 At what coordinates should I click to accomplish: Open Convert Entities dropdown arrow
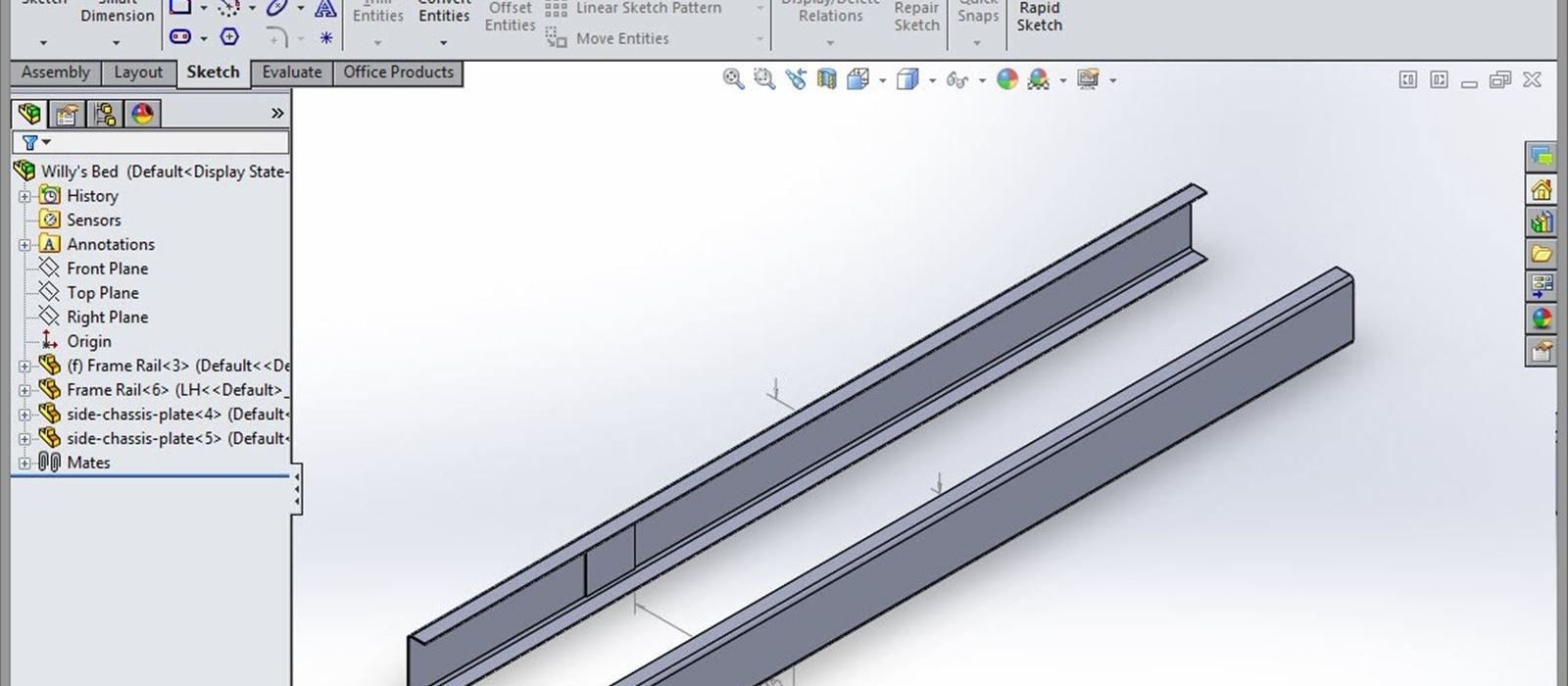tap(443, 43)
